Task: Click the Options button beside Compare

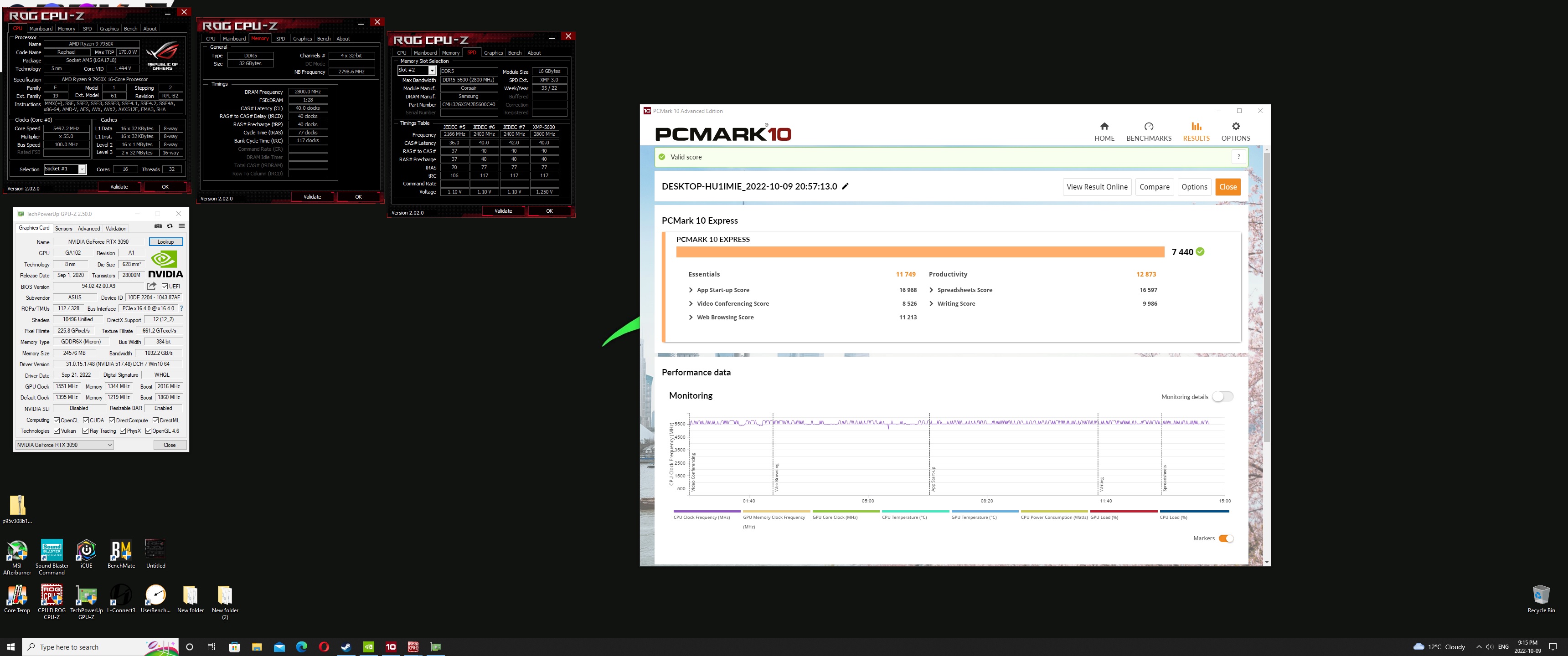Action: point(1194,187)
